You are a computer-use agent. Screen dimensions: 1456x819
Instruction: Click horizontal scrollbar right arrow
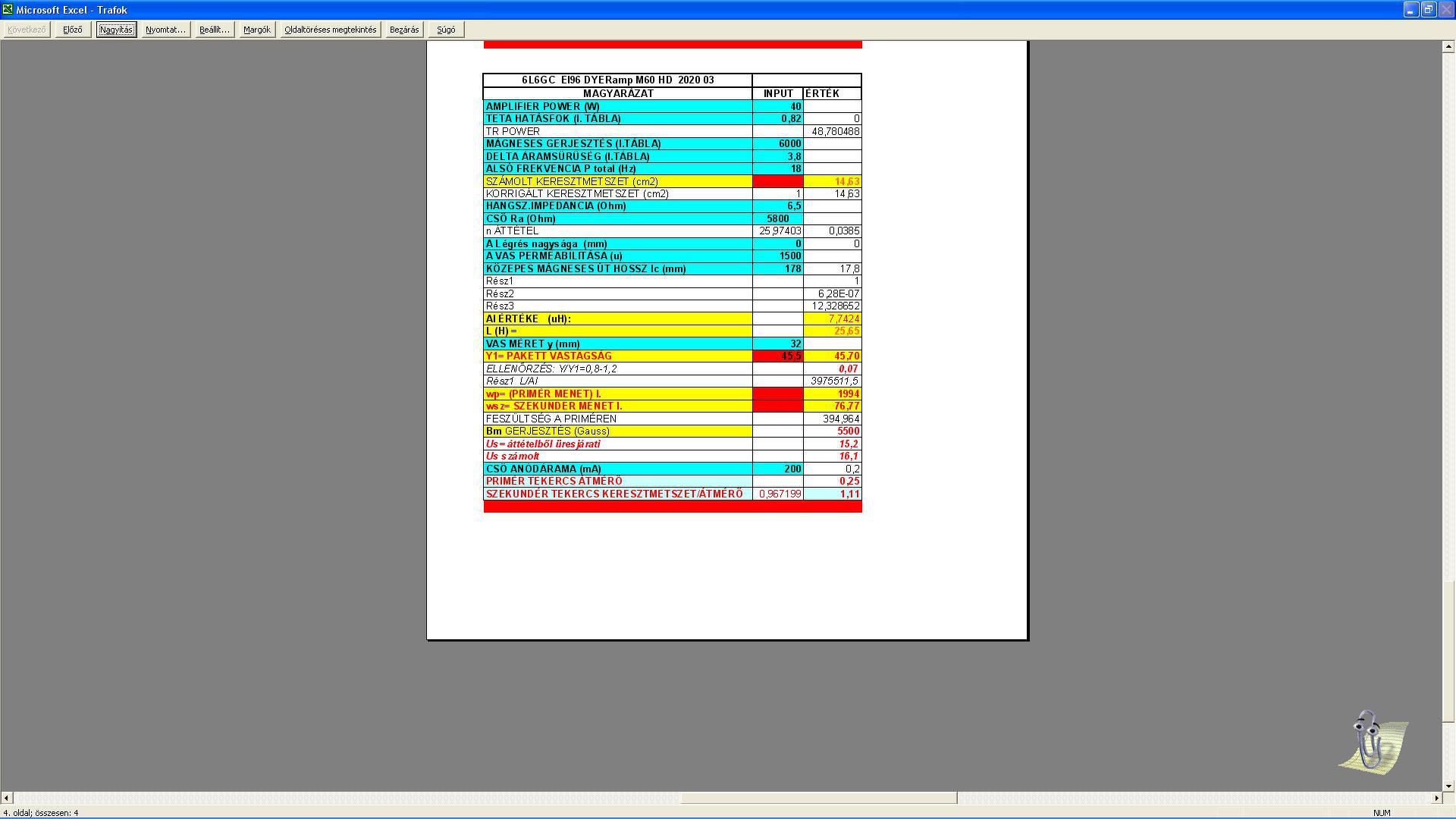tap(1436, 798)
